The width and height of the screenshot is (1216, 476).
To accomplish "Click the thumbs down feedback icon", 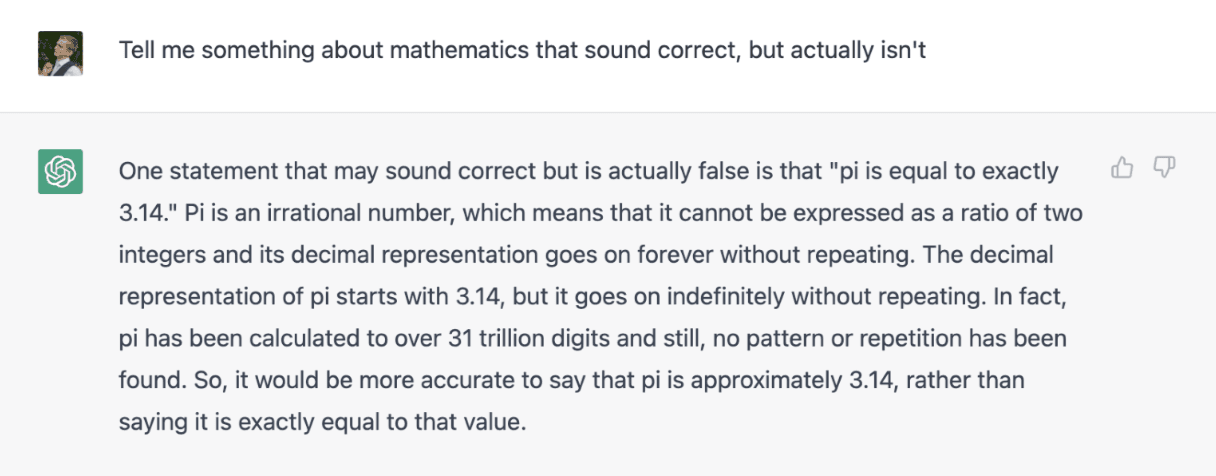I will click(1164, 168).
